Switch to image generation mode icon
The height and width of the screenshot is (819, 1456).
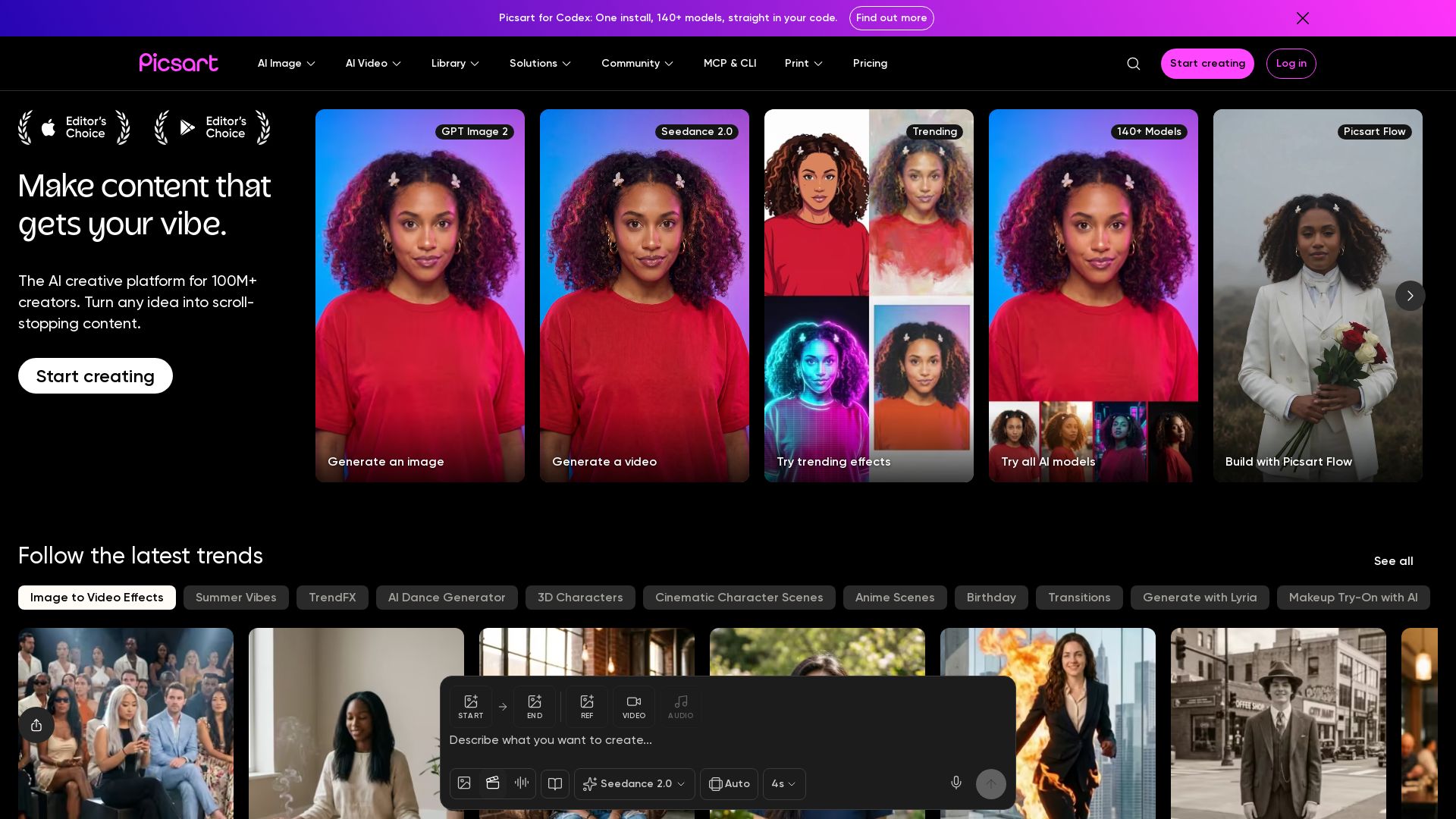point(464,783)
